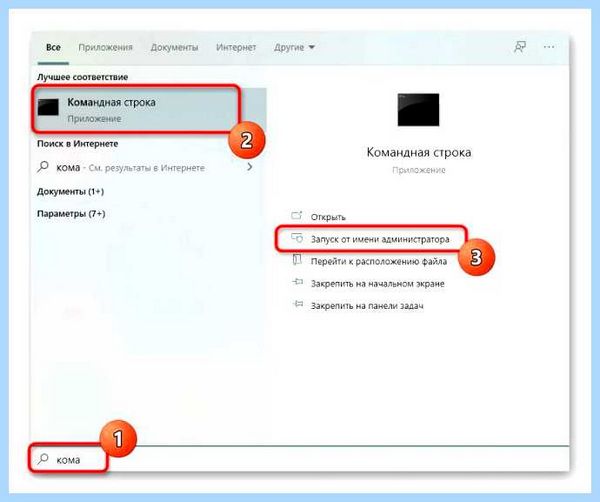
Task: Click the file location folder icon
Action: pyautogui.click(x=297, y=260)
